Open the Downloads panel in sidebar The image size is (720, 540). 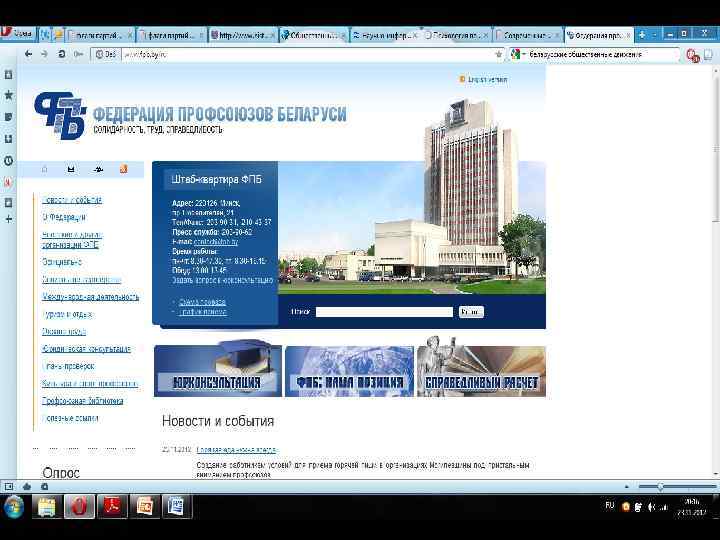(x=8, y=139)
